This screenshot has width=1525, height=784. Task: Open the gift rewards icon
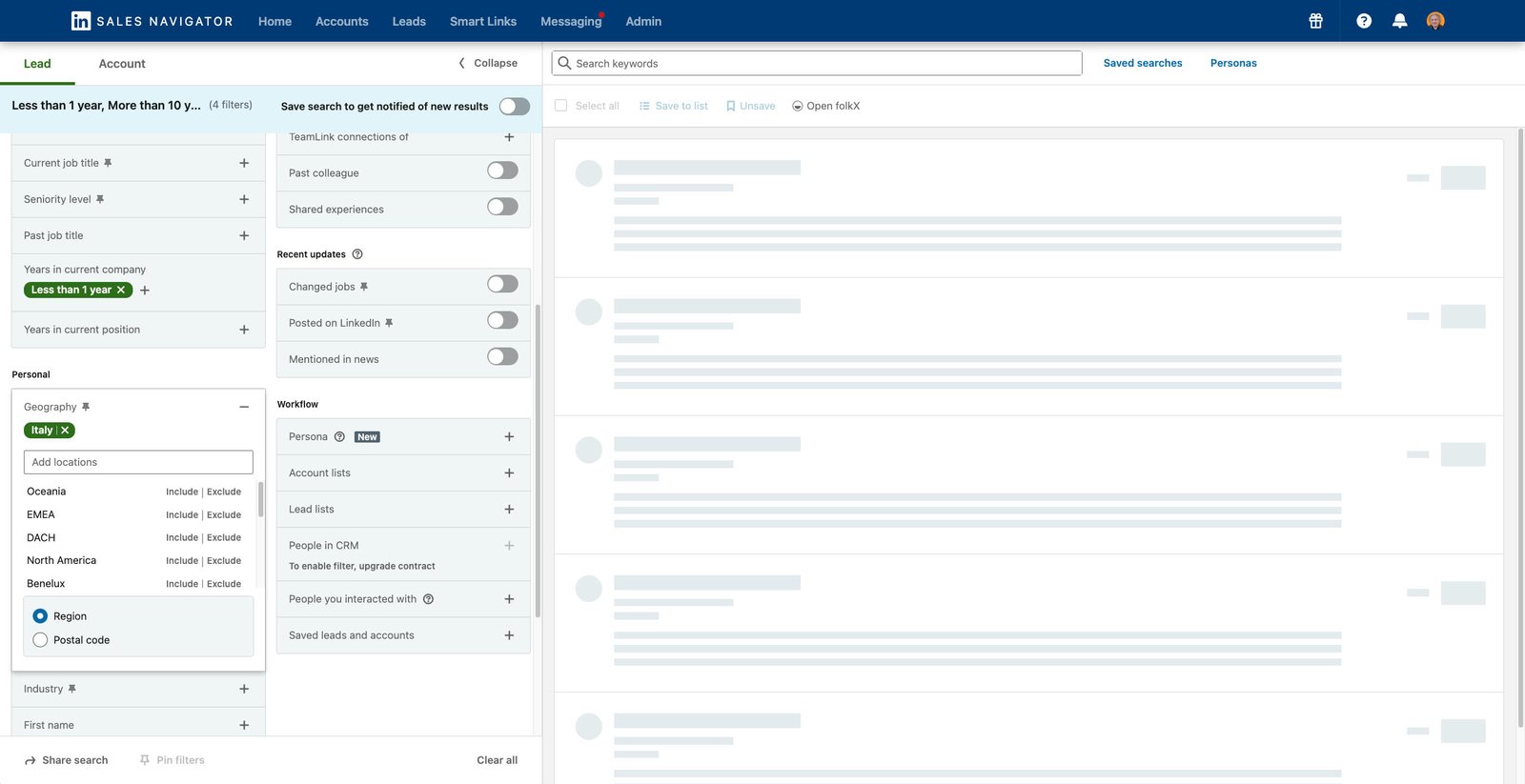1315,21
